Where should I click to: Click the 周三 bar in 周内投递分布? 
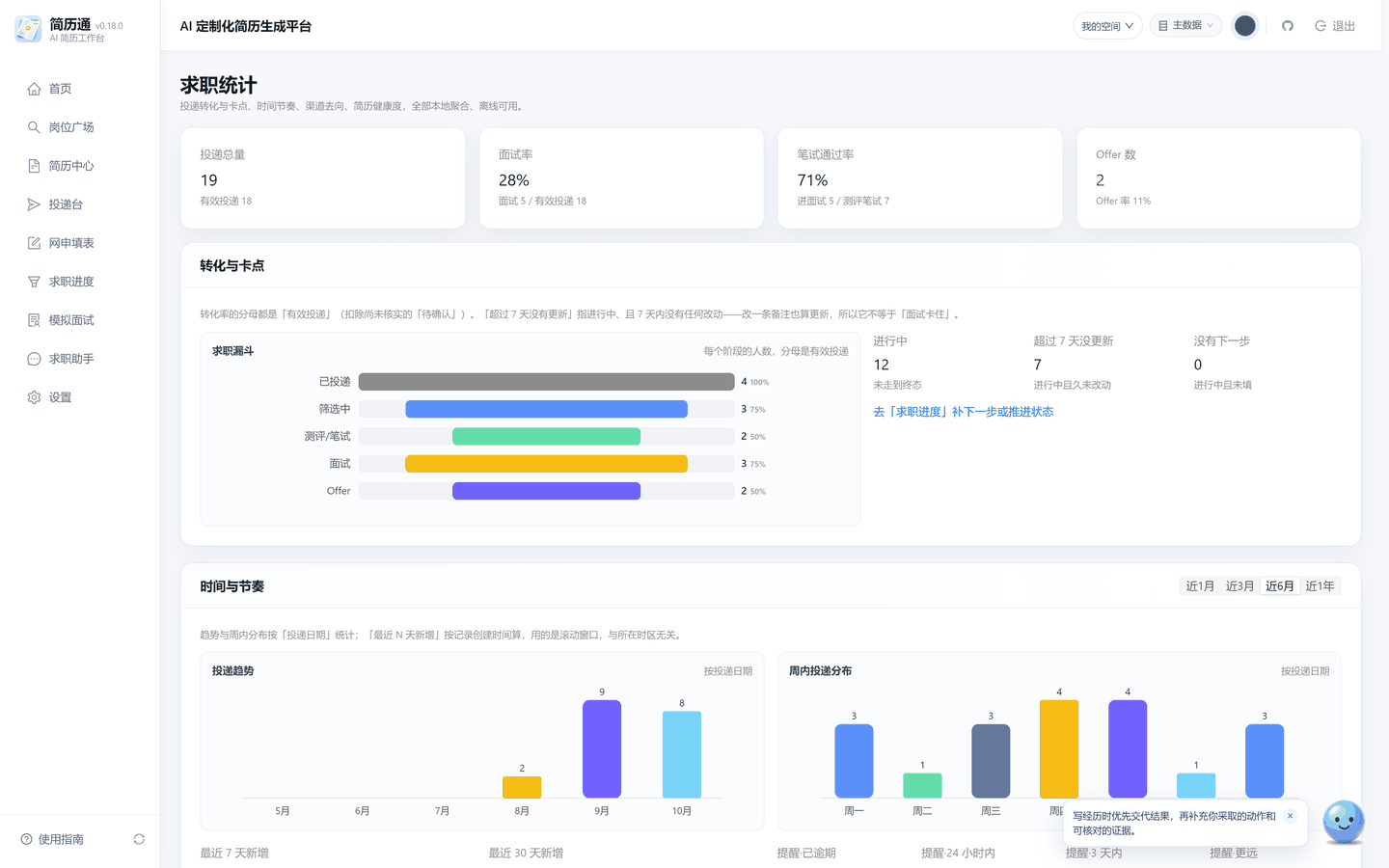[991, 761]
